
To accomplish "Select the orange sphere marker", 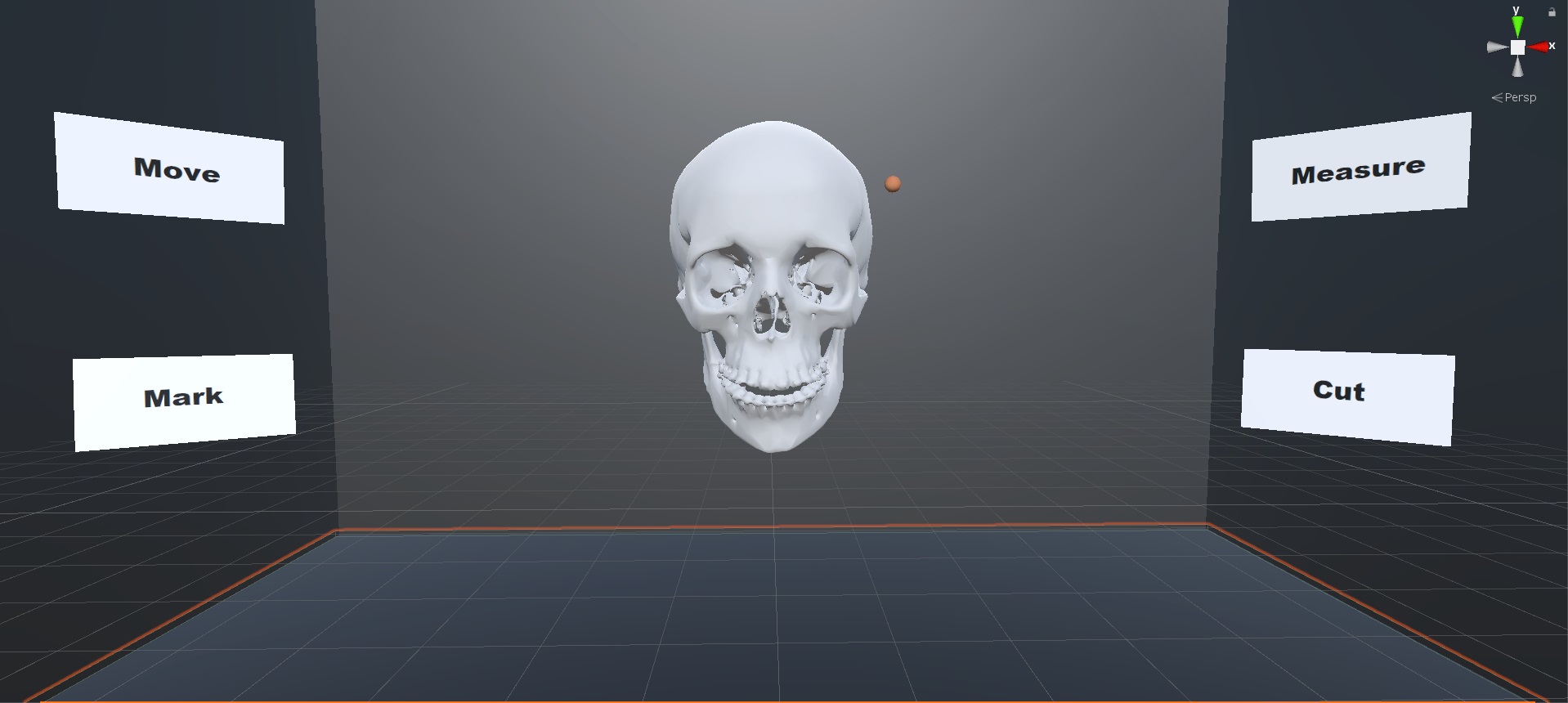I will click(893, 184).
